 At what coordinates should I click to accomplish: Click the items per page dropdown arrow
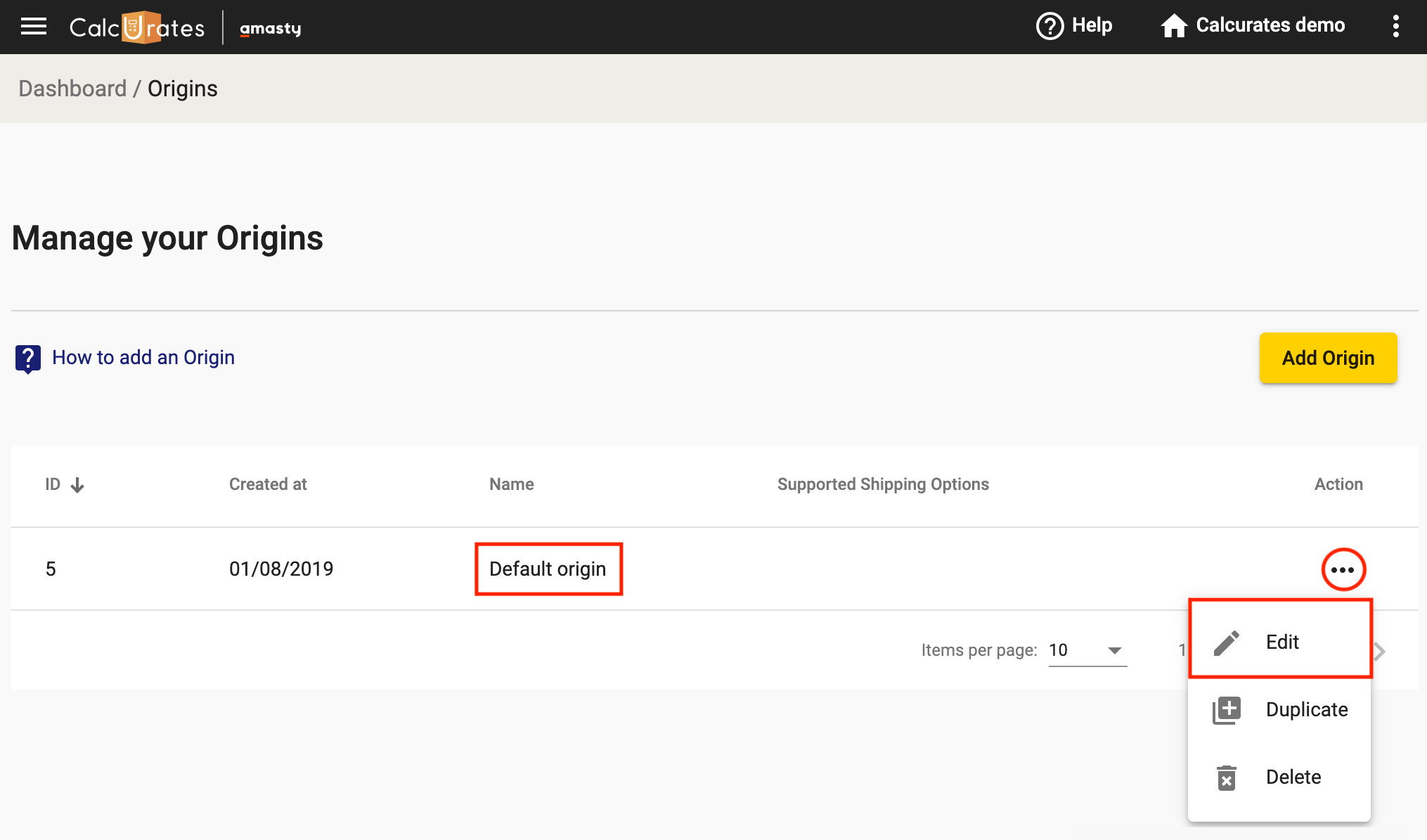pos(1114,650)
